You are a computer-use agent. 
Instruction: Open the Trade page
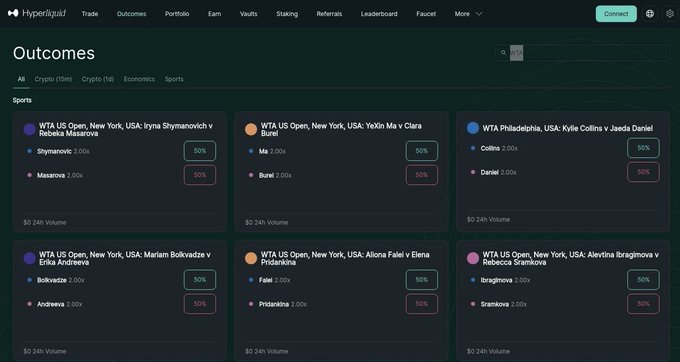[90, 14]
